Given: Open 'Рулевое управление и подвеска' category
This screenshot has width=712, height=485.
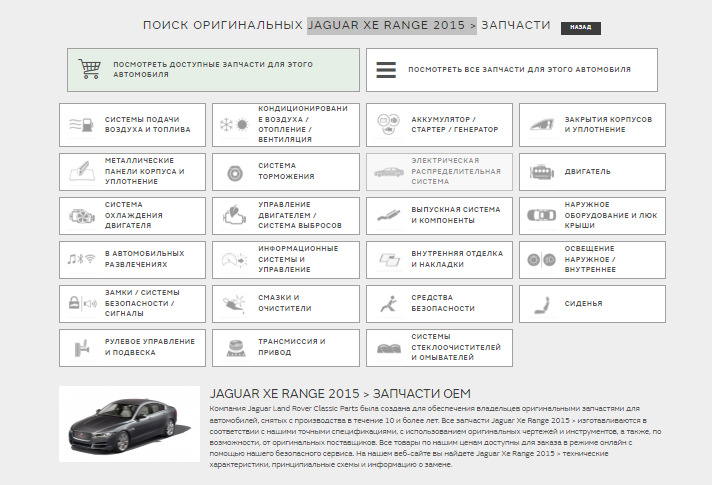Looking at the screenshot, I should click(x=132, y=348).
